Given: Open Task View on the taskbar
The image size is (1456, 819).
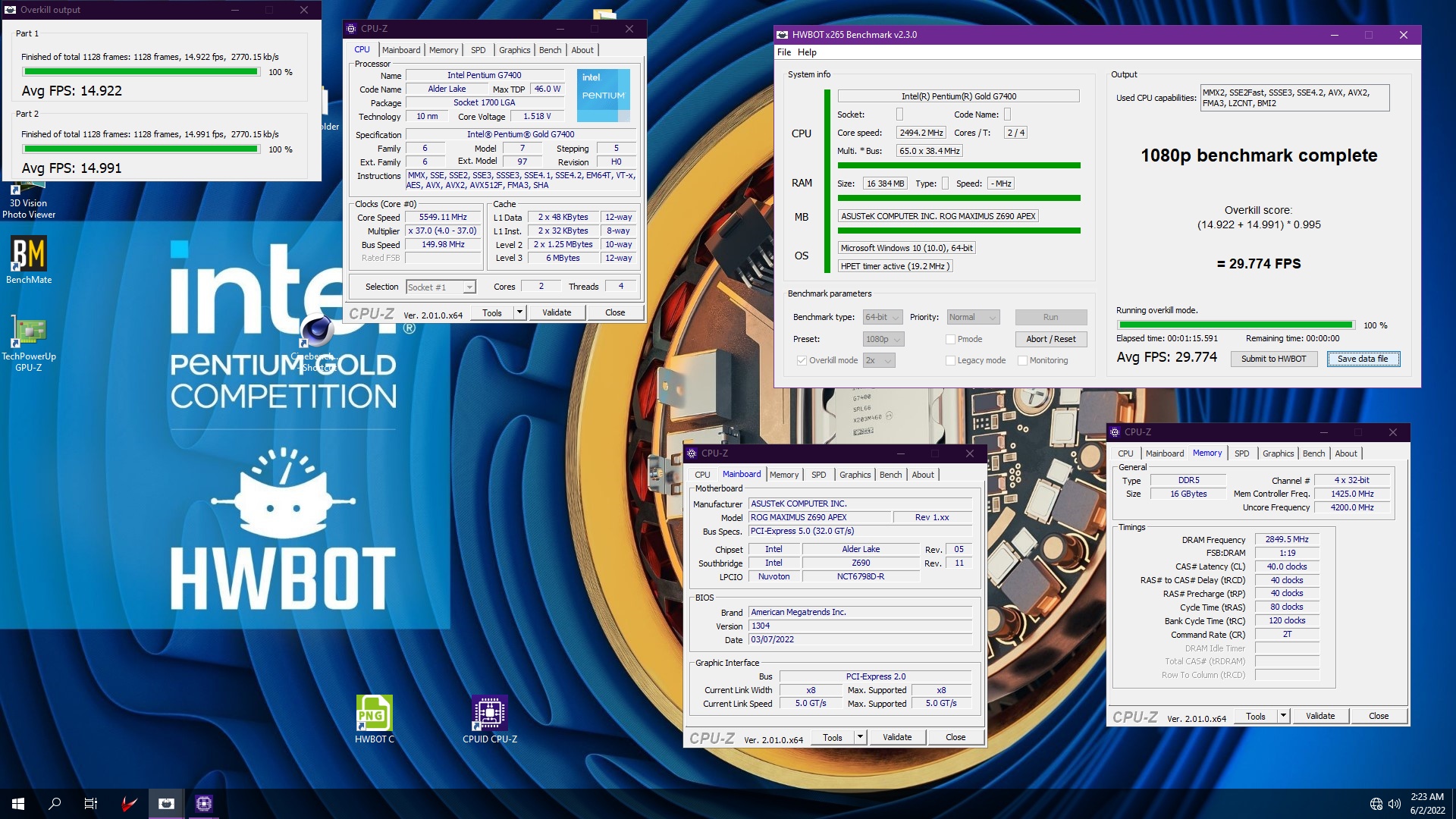Looking at the screenshot, I should click(91, 803).
